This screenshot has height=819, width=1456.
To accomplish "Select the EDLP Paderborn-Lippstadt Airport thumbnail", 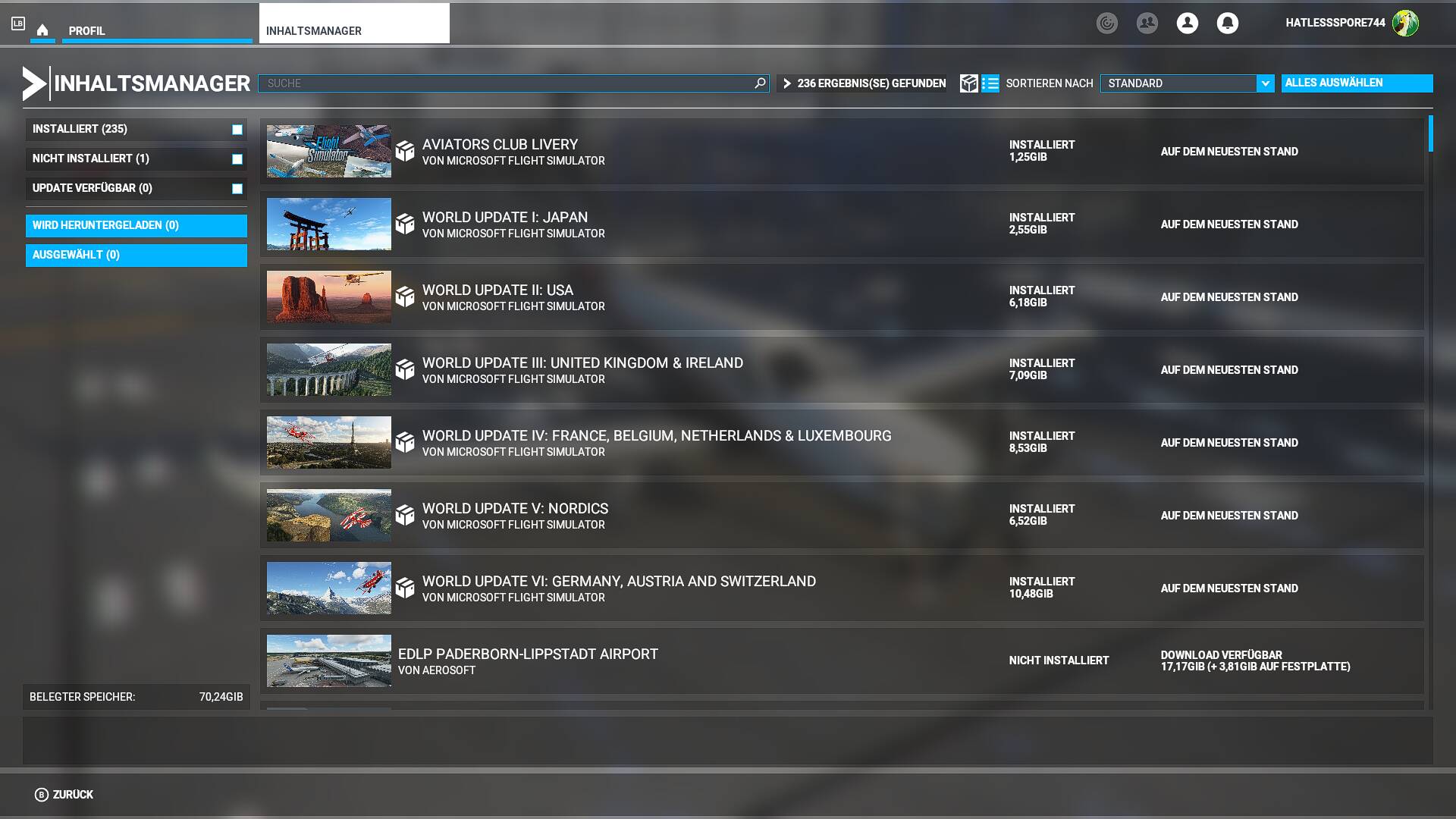I will [x=329, y=661].
